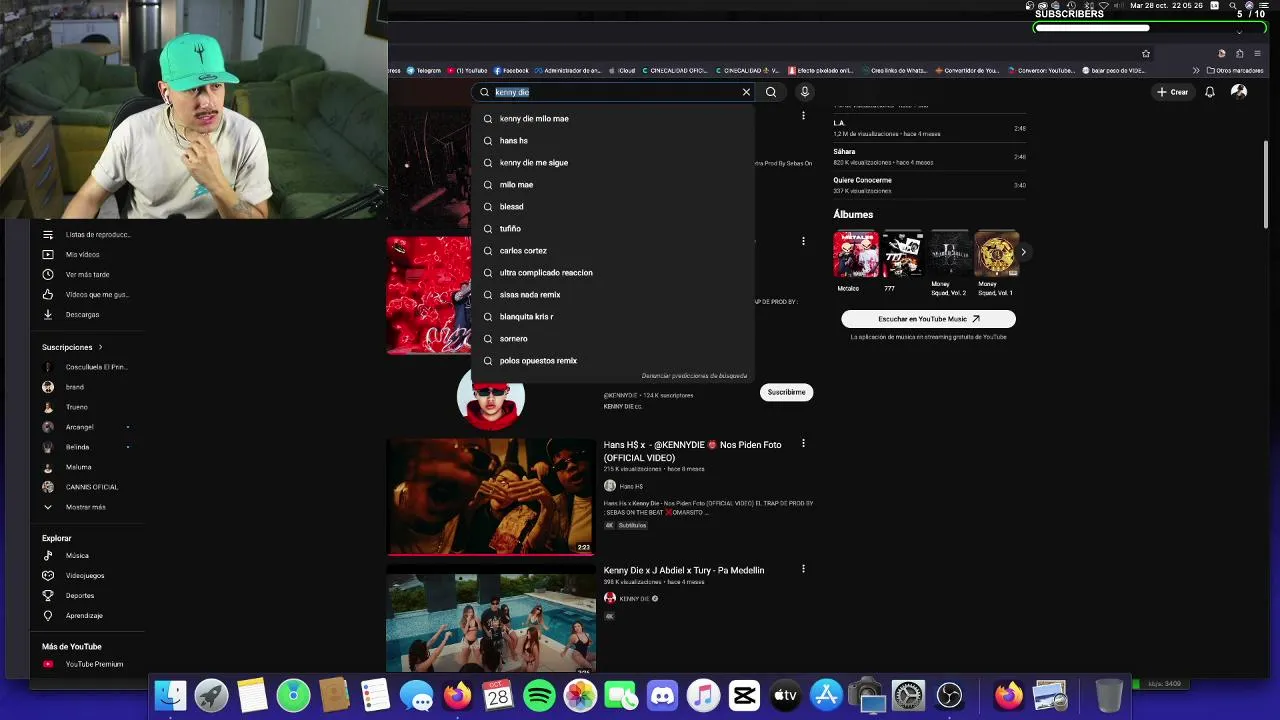The image size is (1280, 720).
Task: Open YouTube Premium sidebar link
Action: [88, 664]
